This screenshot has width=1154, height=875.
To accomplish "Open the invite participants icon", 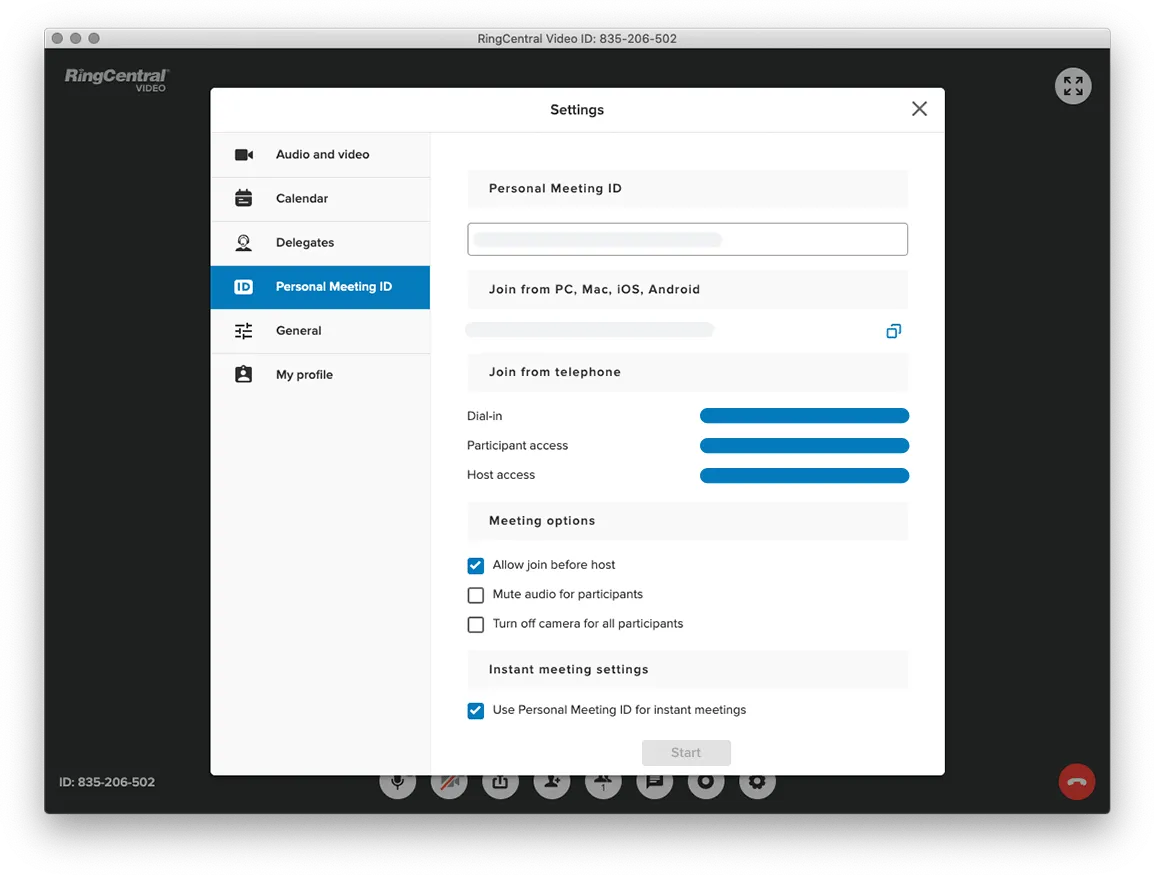I will 552,783.
